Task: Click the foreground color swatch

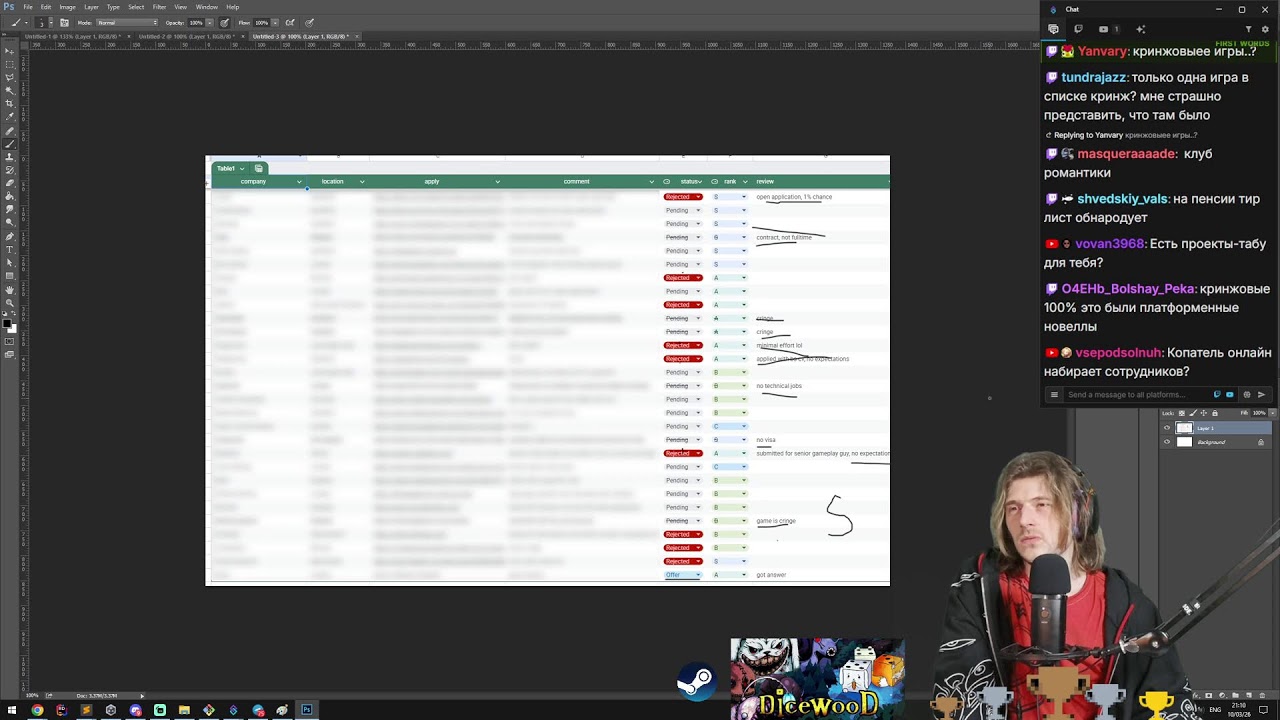Action: pos(6,324)
